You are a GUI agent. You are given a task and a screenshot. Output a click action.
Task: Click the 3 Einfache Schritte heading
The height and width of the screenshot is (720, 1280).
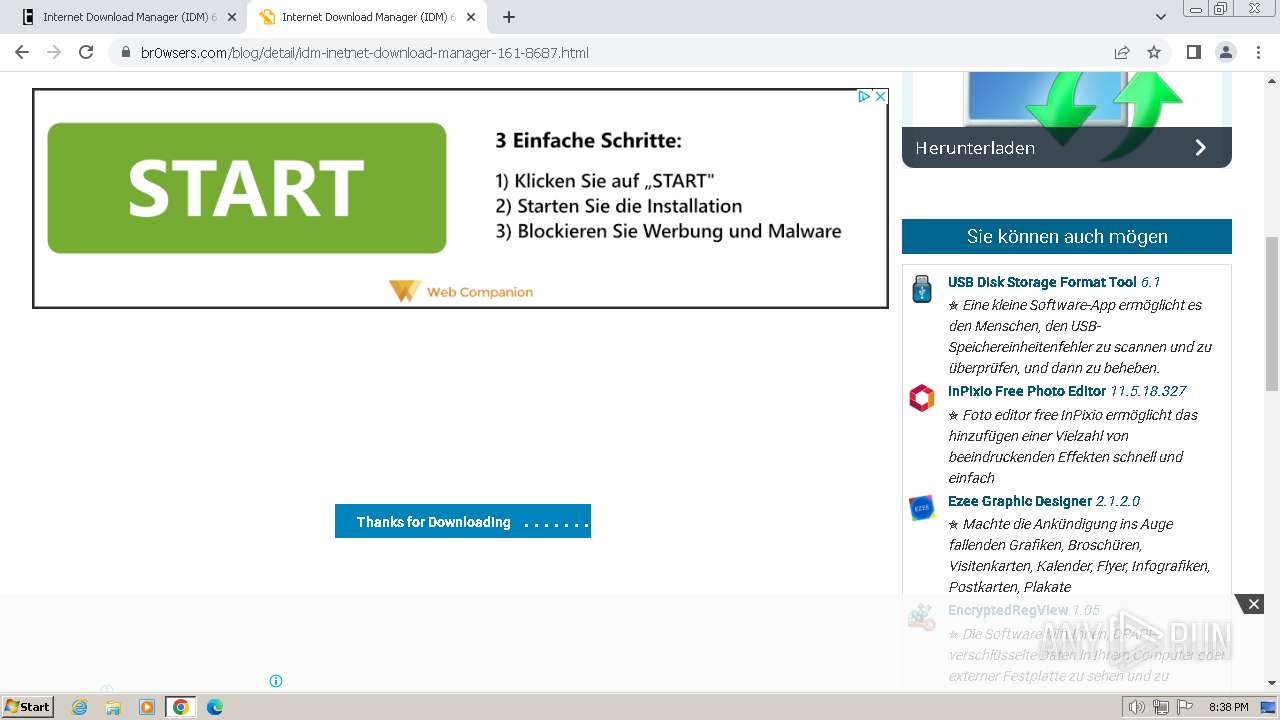click(588, 141)
